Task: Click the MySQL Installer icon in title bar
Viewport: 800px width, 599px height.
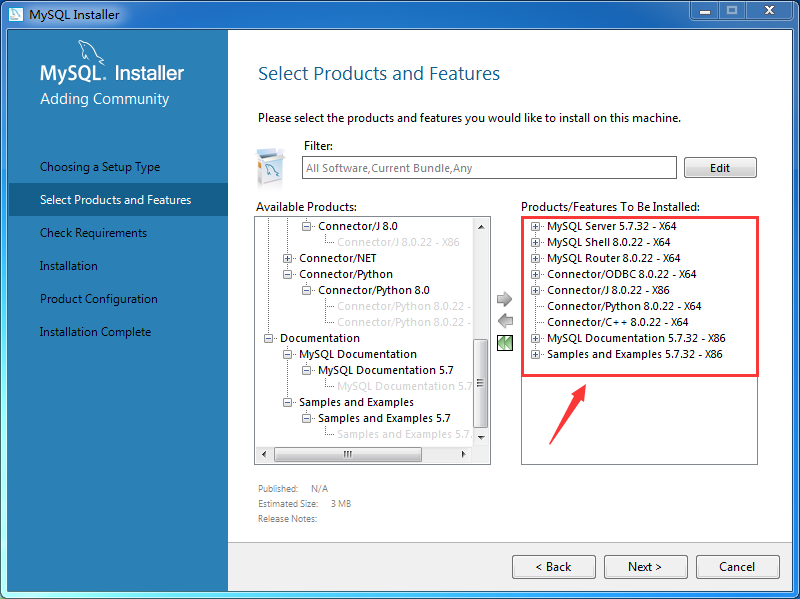Action: tap(16, 14)
